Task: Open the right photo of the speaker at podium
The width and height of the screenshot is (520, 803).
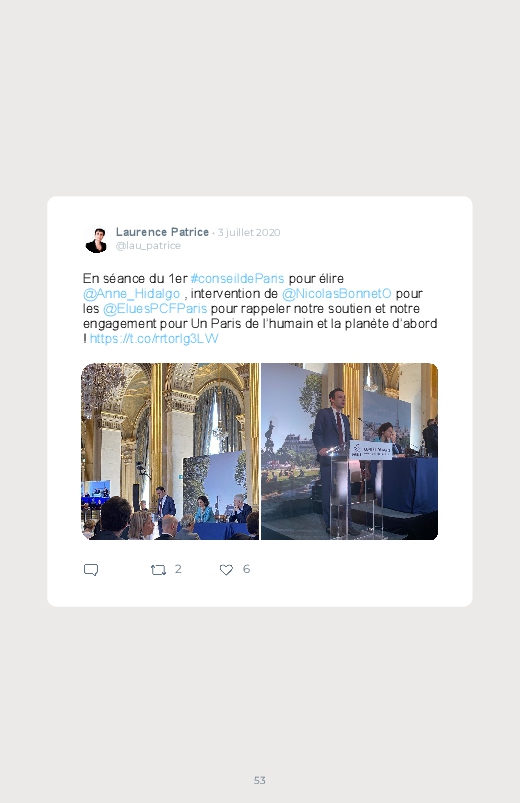Action: (x=349, y=451)
